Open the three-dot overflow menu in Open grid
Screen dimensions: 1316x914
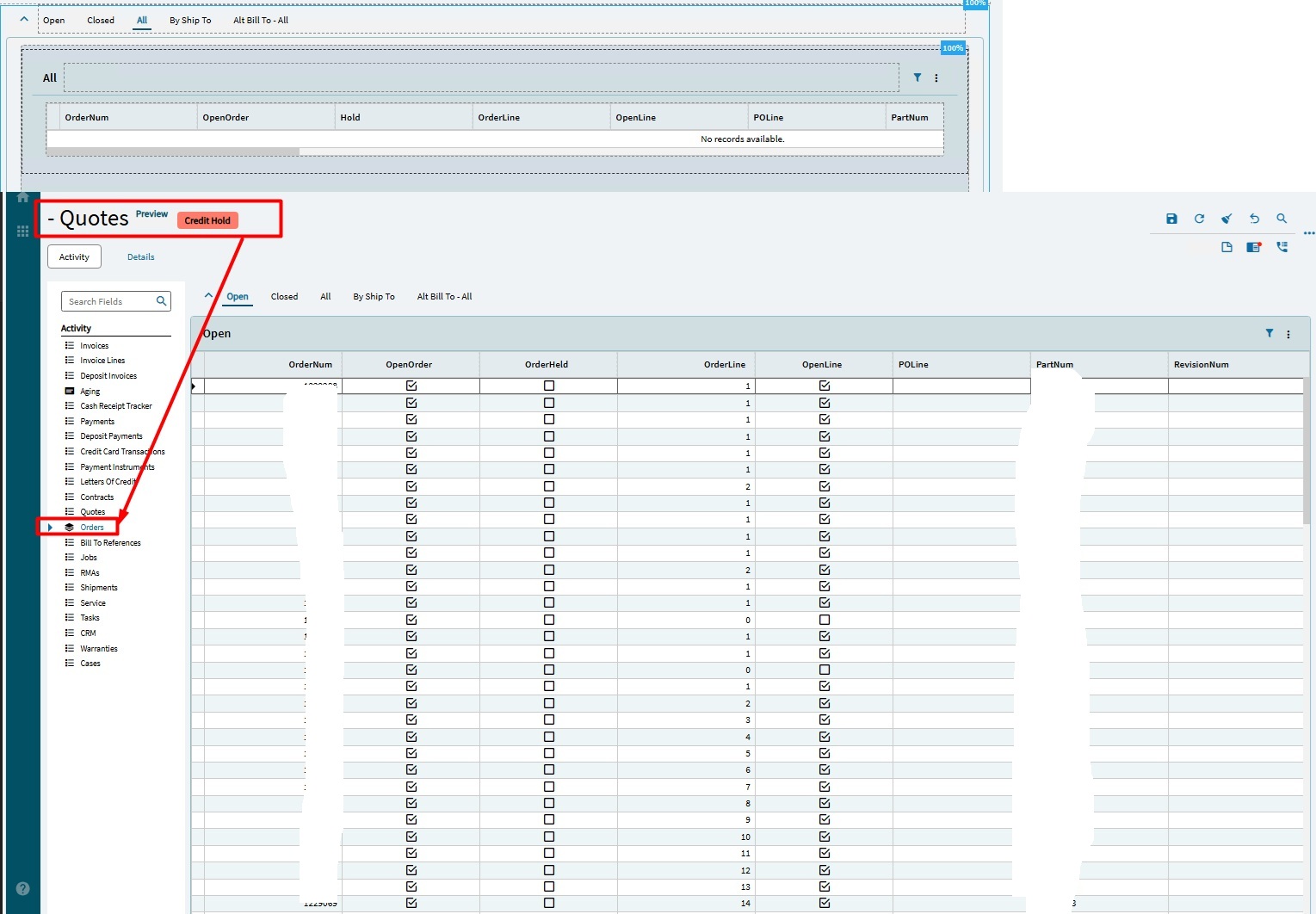1288,334
